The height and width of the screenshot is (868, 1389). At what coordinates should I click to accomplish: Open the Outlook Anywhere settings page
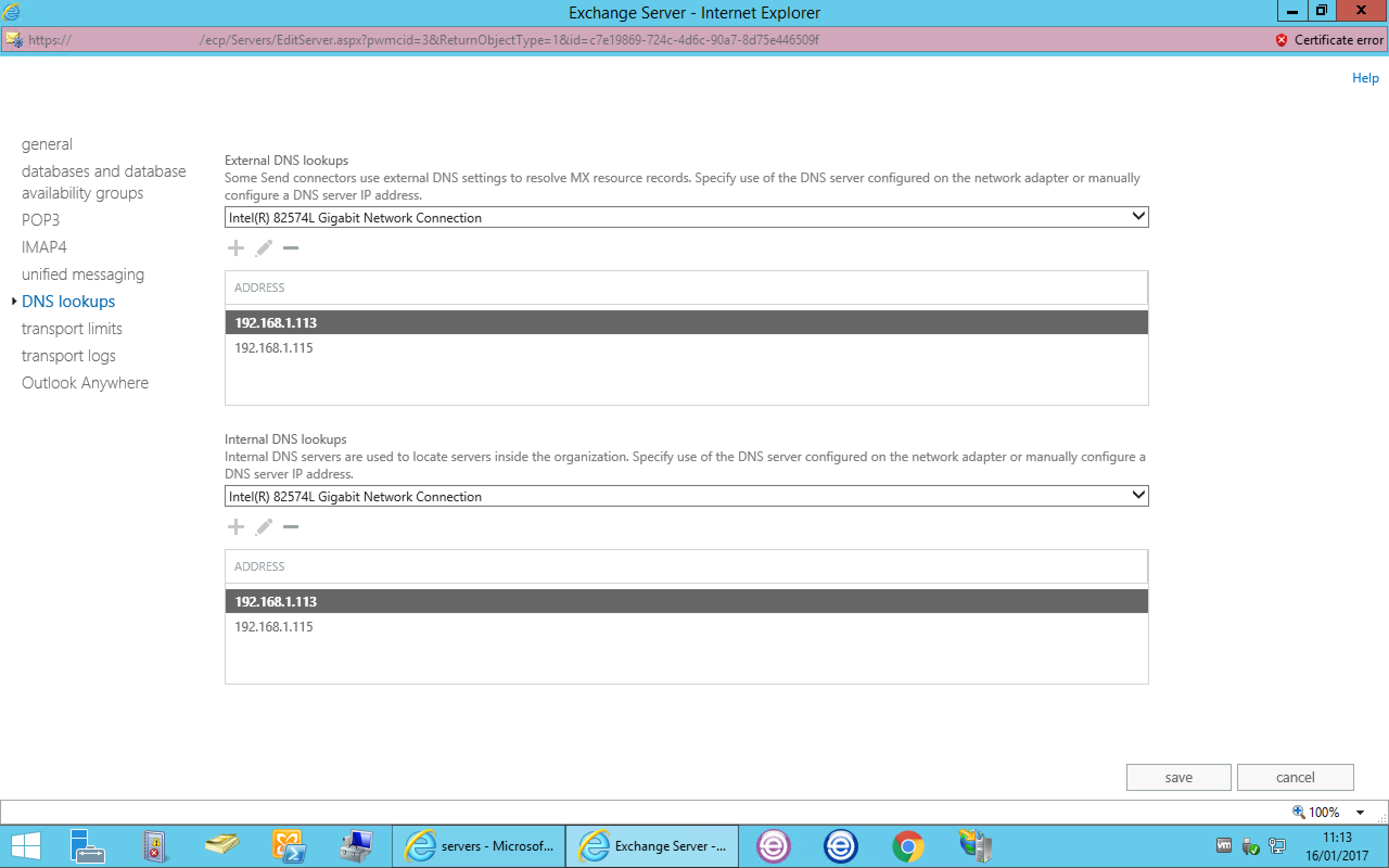[x=85, y=382]
